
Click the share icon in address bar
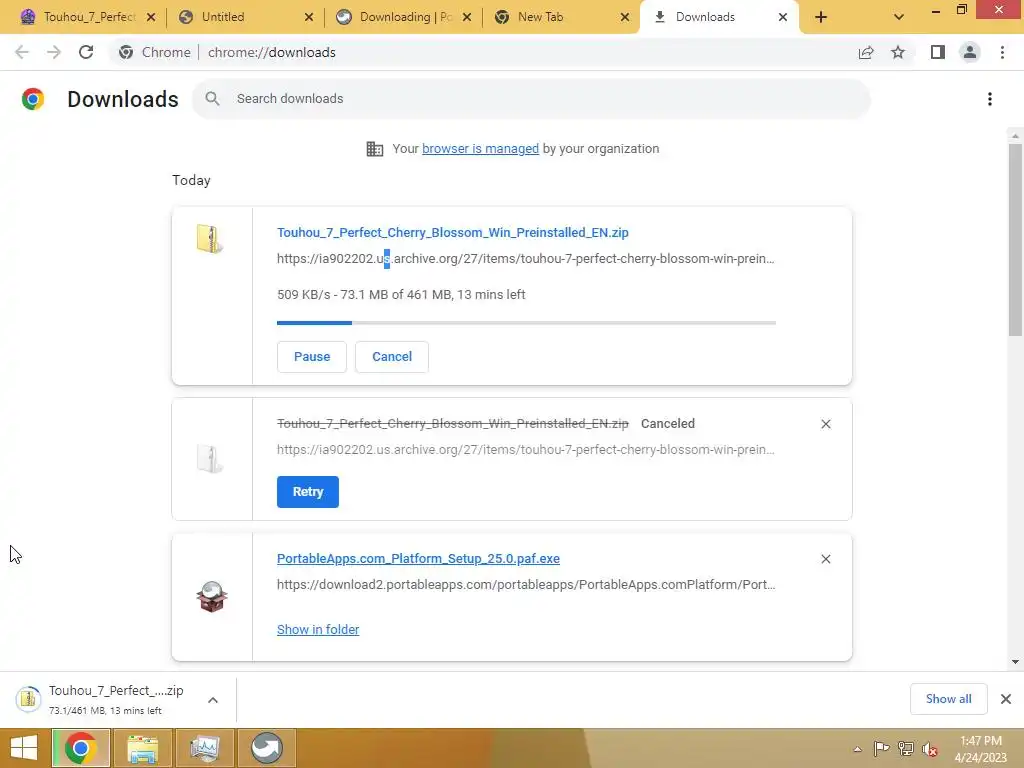[866, 52]
